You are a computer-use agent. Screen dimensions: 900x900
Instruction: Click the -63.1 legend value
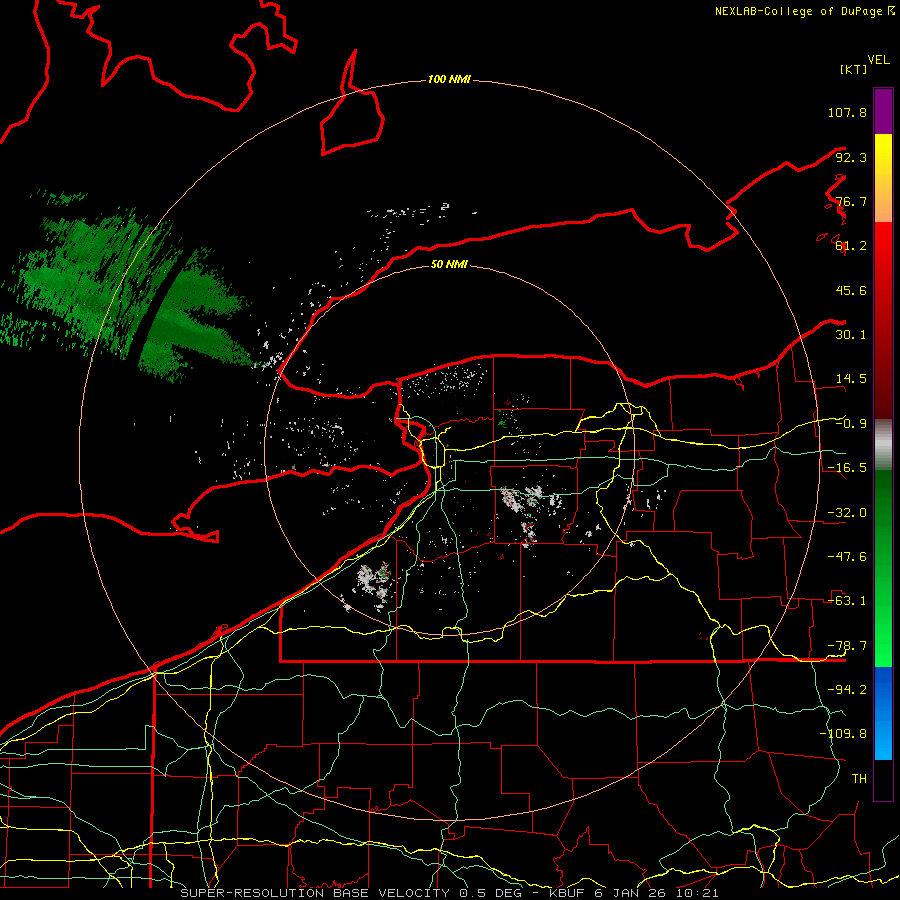pos(847,601)
